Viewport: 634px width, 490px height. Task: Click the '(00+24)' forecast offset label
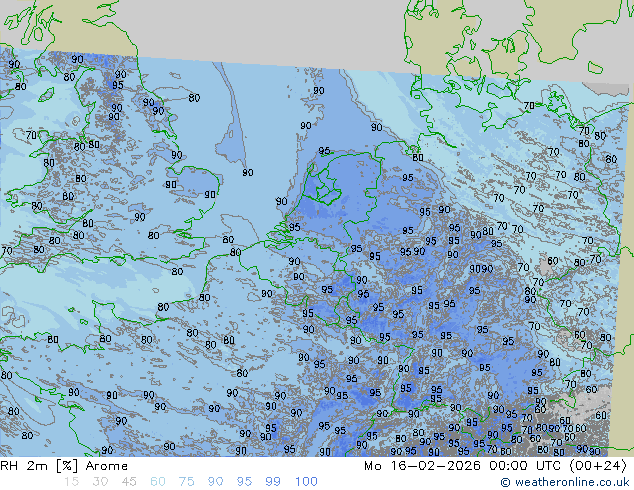point(598,466)
